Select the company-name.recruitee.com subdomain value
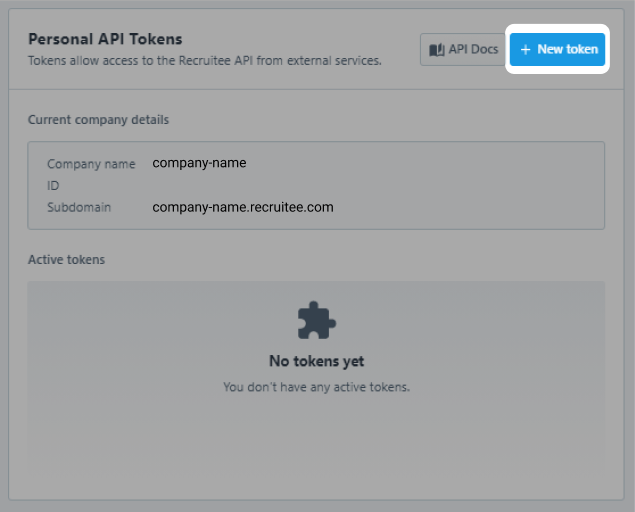This screenshot has width=635, height=512. point(243,208)
